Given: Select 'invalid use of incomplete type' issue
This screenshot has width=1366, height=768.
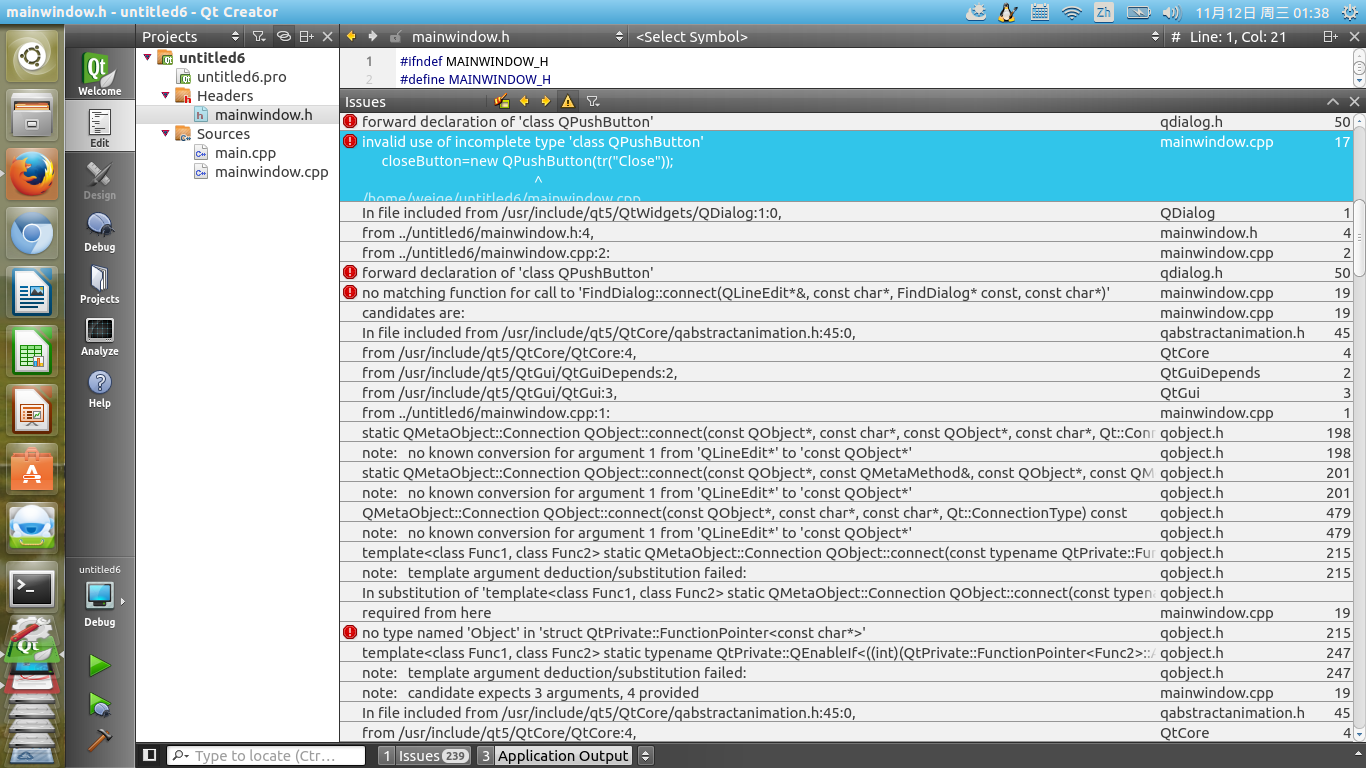Looking at the screenshot, I should pyautogui.click(x=847, y=167).
